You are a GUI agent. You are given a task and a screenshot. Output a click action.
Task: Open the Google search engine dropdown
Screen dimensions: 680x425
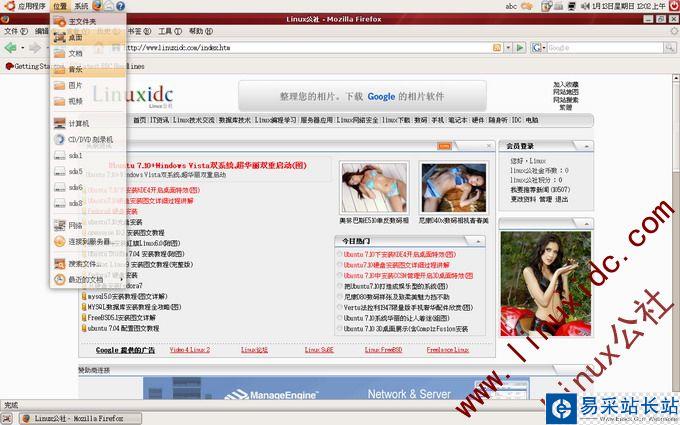538,47
